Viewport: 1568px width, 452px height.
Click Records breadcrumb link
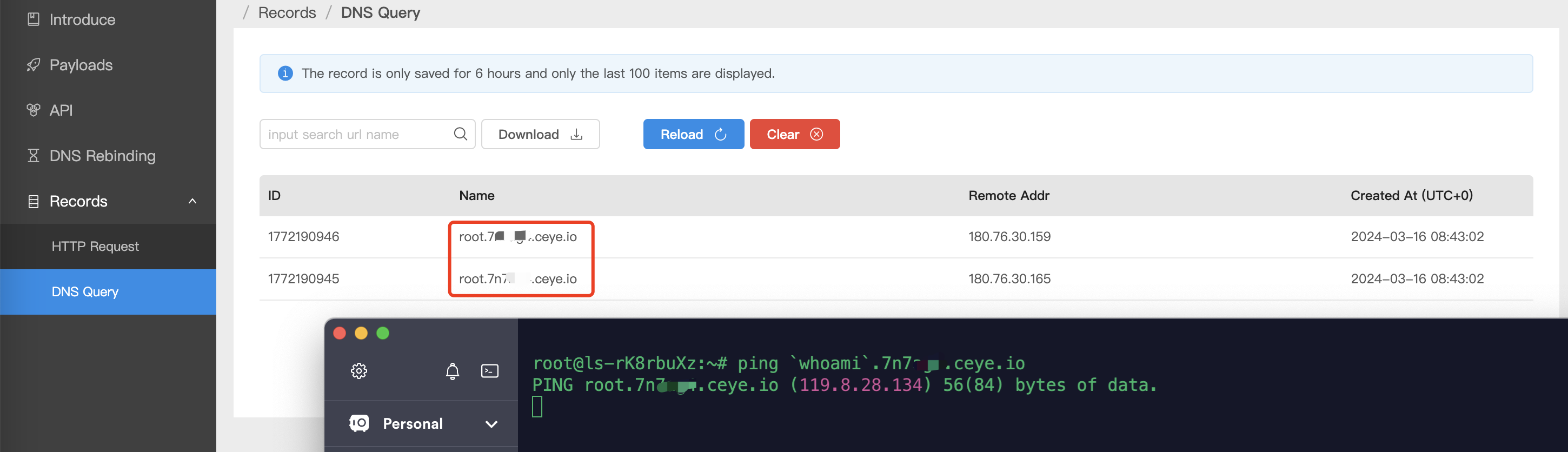pos(287,13)
